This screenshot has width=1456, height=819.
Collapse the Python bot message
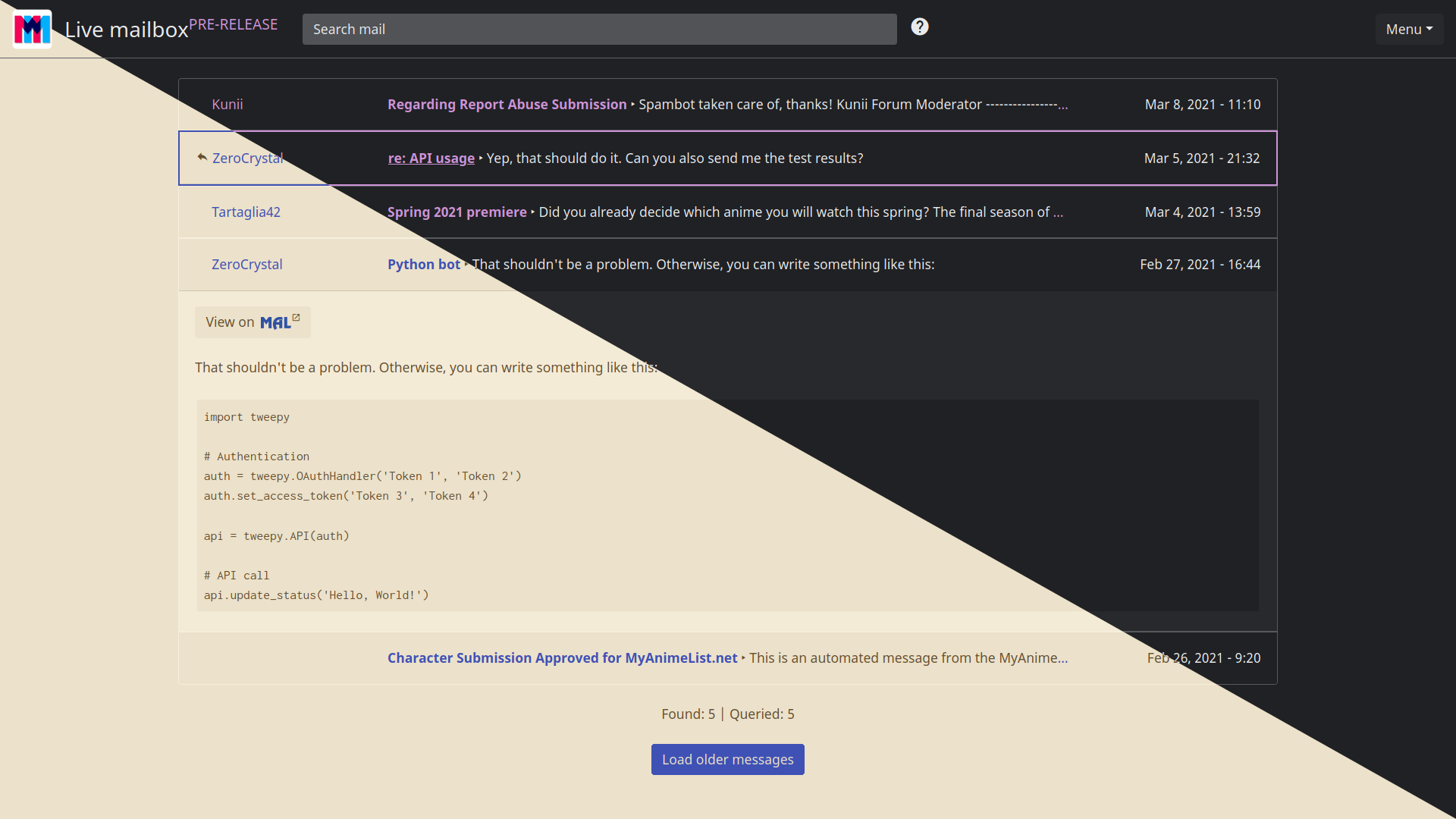pos(423,265)
